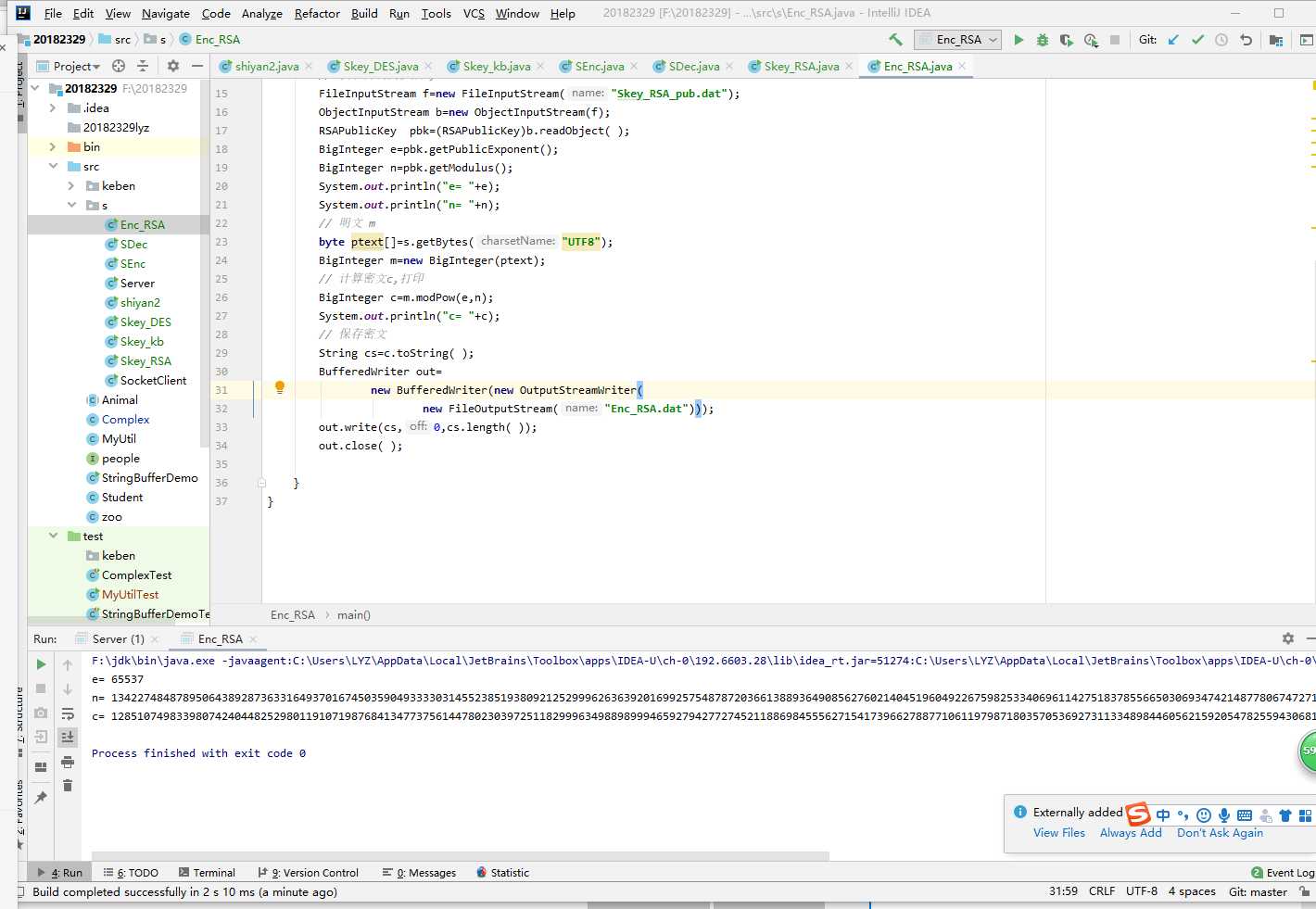The height and width of the screenshot is (909, 1316).
Task: Close the Enc_RSA run tab
Action: [x=253, y=638]
